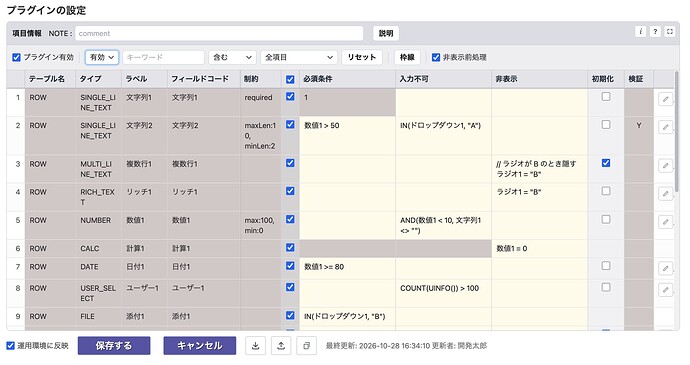
Task: Click the 必須条件 cell '数値1 >= 80'
Action: (348, 269)
